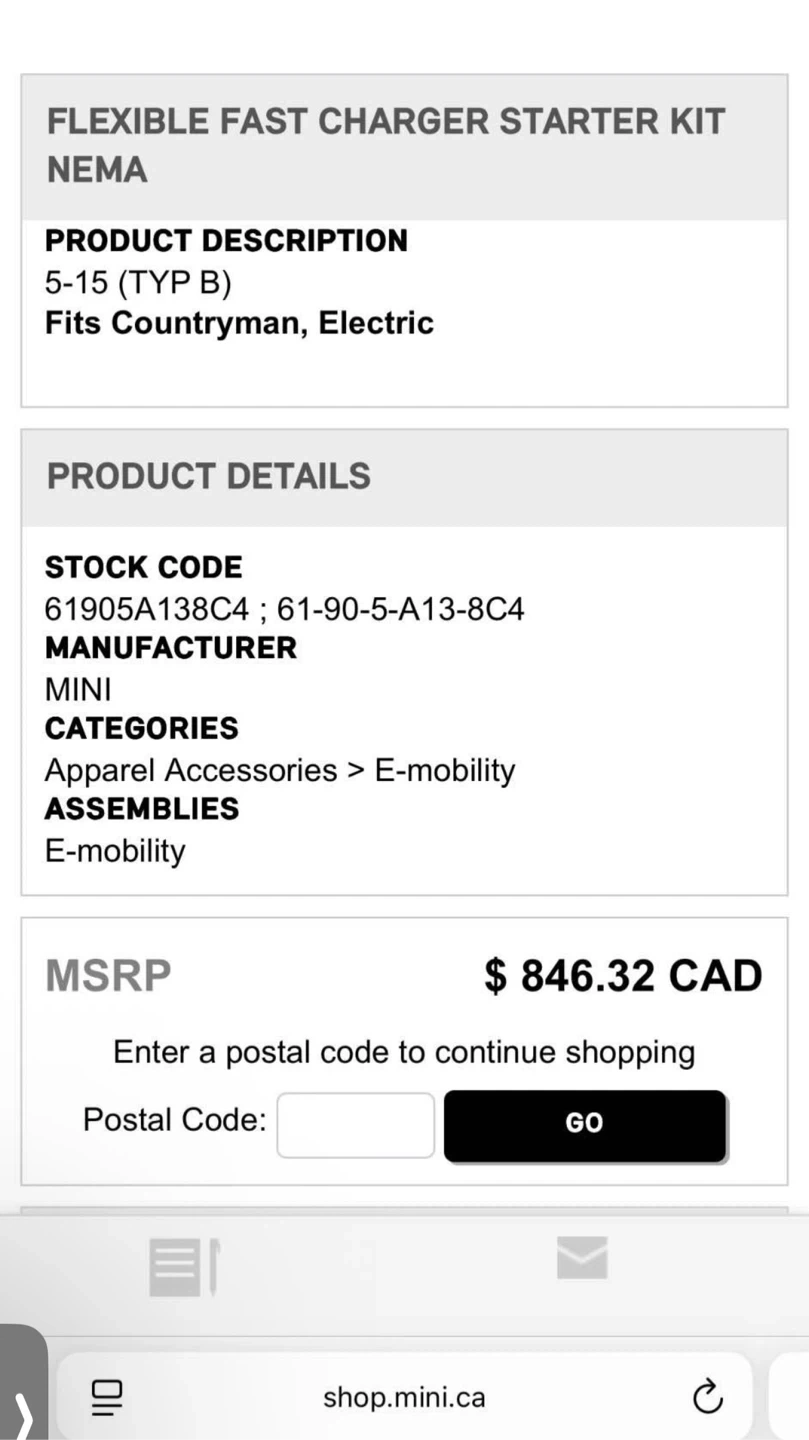Screen dimensions: 809x1440
Task: Focus the Postal Code input field
Action: tap(355, 1125)
